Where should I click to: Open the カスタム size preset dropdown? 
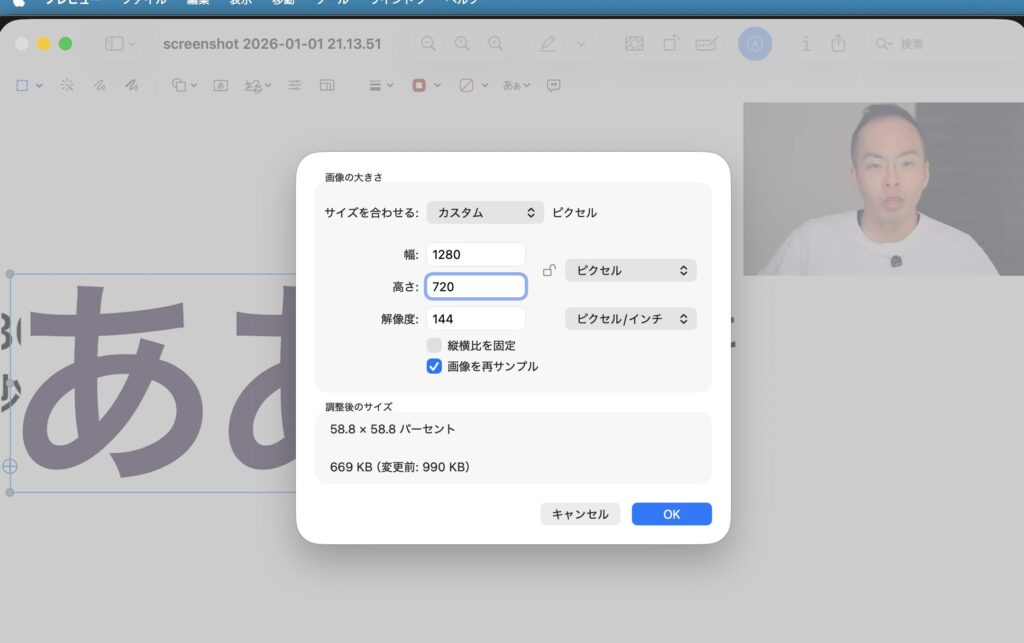pyautogui.click(x=485, y=212)
